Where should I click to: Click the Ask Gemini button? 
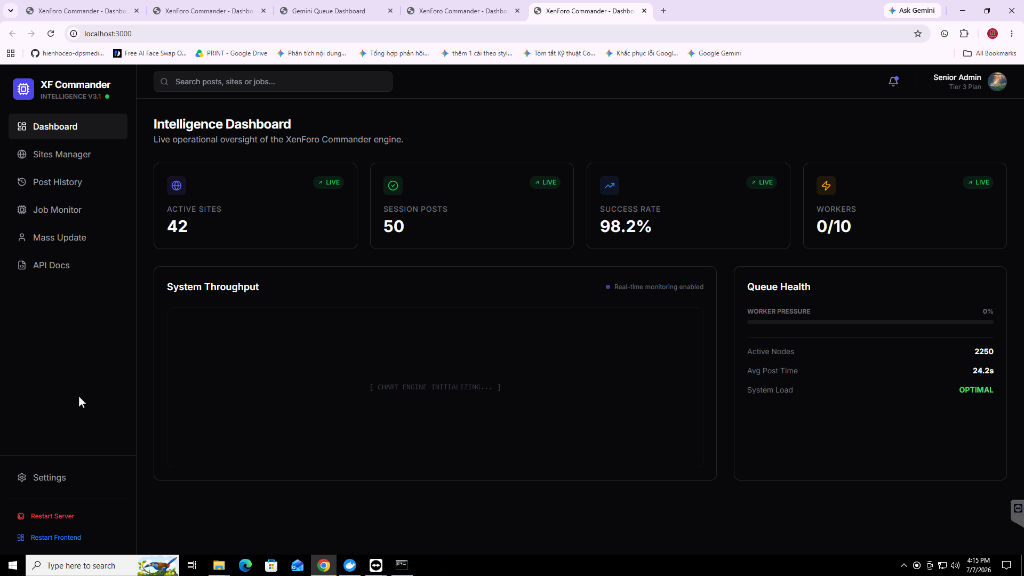point(912,11)
